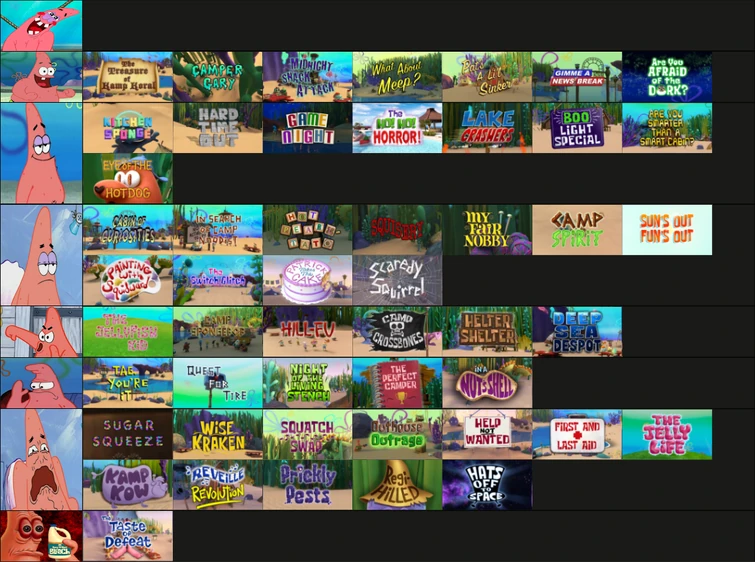Image resolution: width=755 pixels, height=562 pixels.
Task: Click the Hot Pearl-tato title card
Action: pyautogui.click(x=308, y=230)
